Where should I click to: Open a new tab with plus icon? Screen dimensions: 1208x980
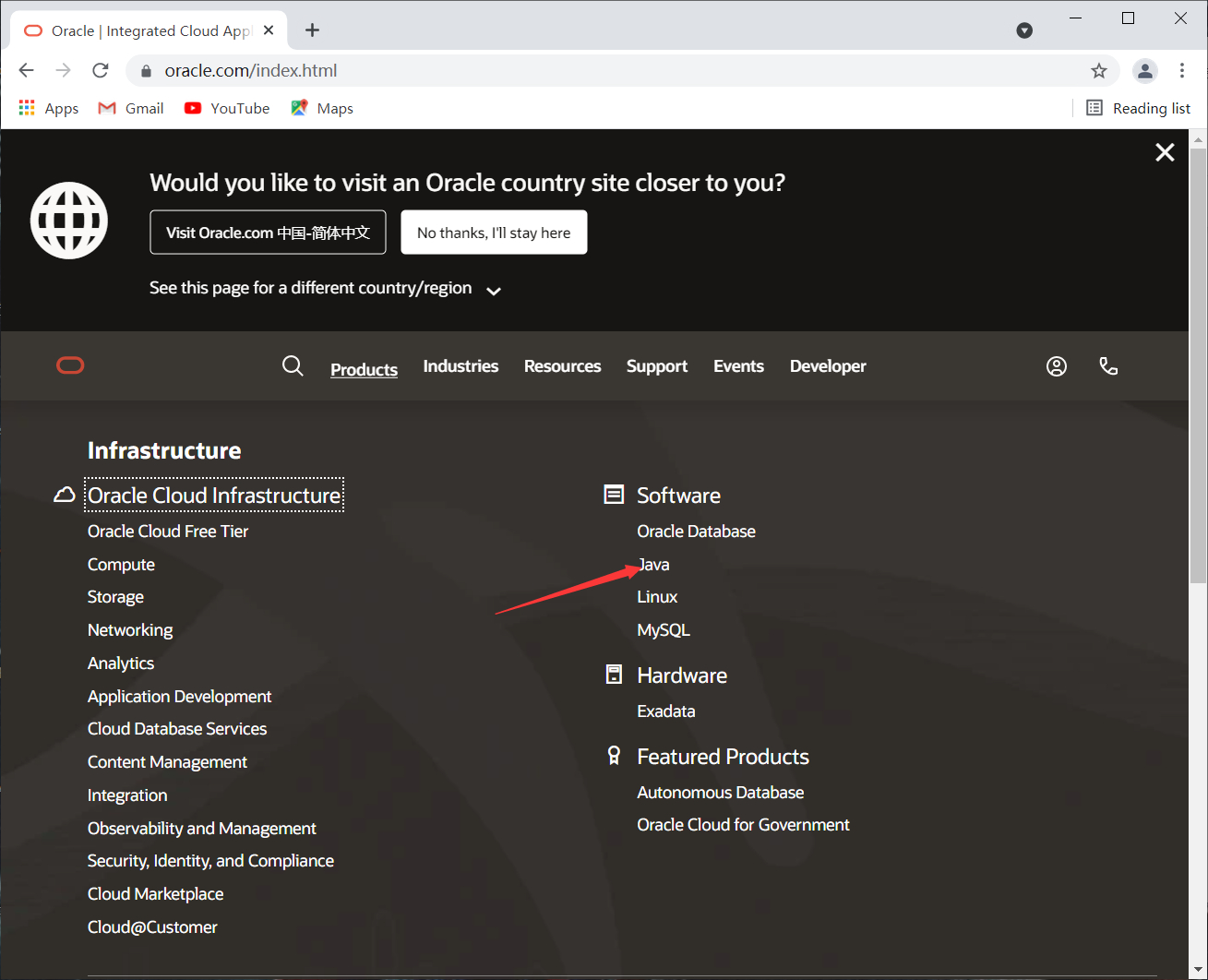click(x=313, y=30)
